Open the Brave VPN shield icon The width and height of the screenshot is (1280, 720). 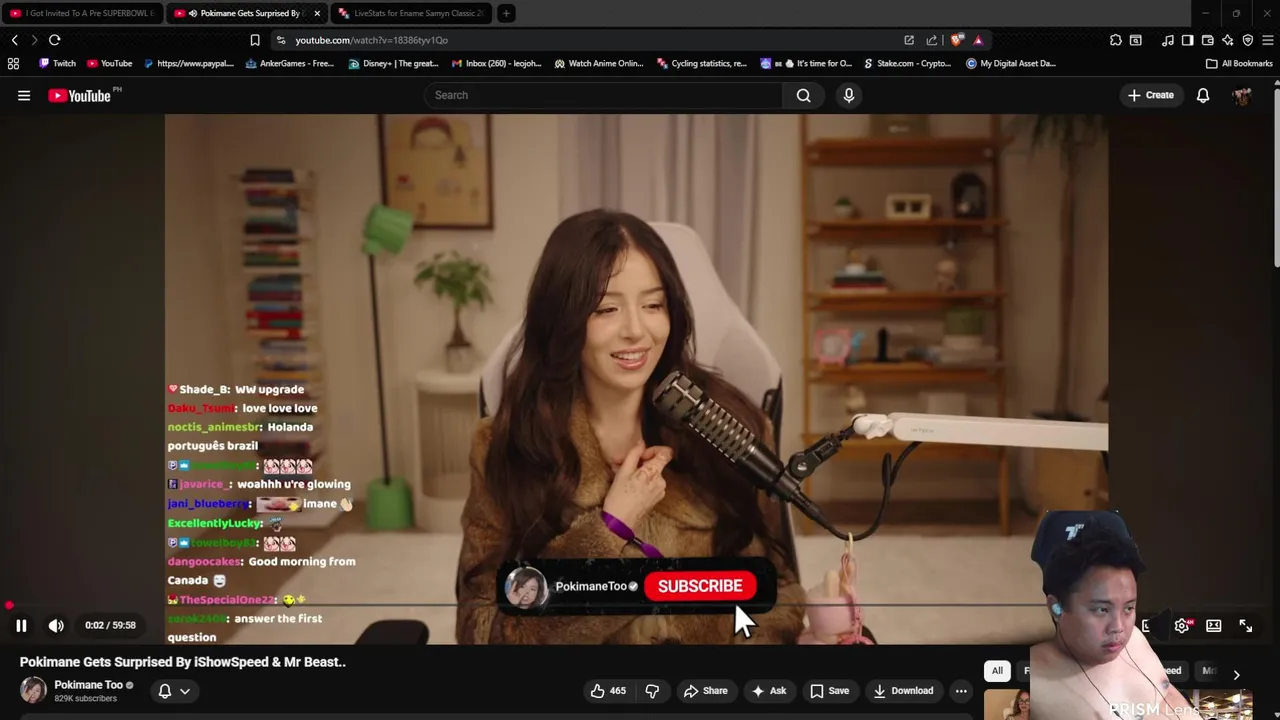tap(1248, 40)
